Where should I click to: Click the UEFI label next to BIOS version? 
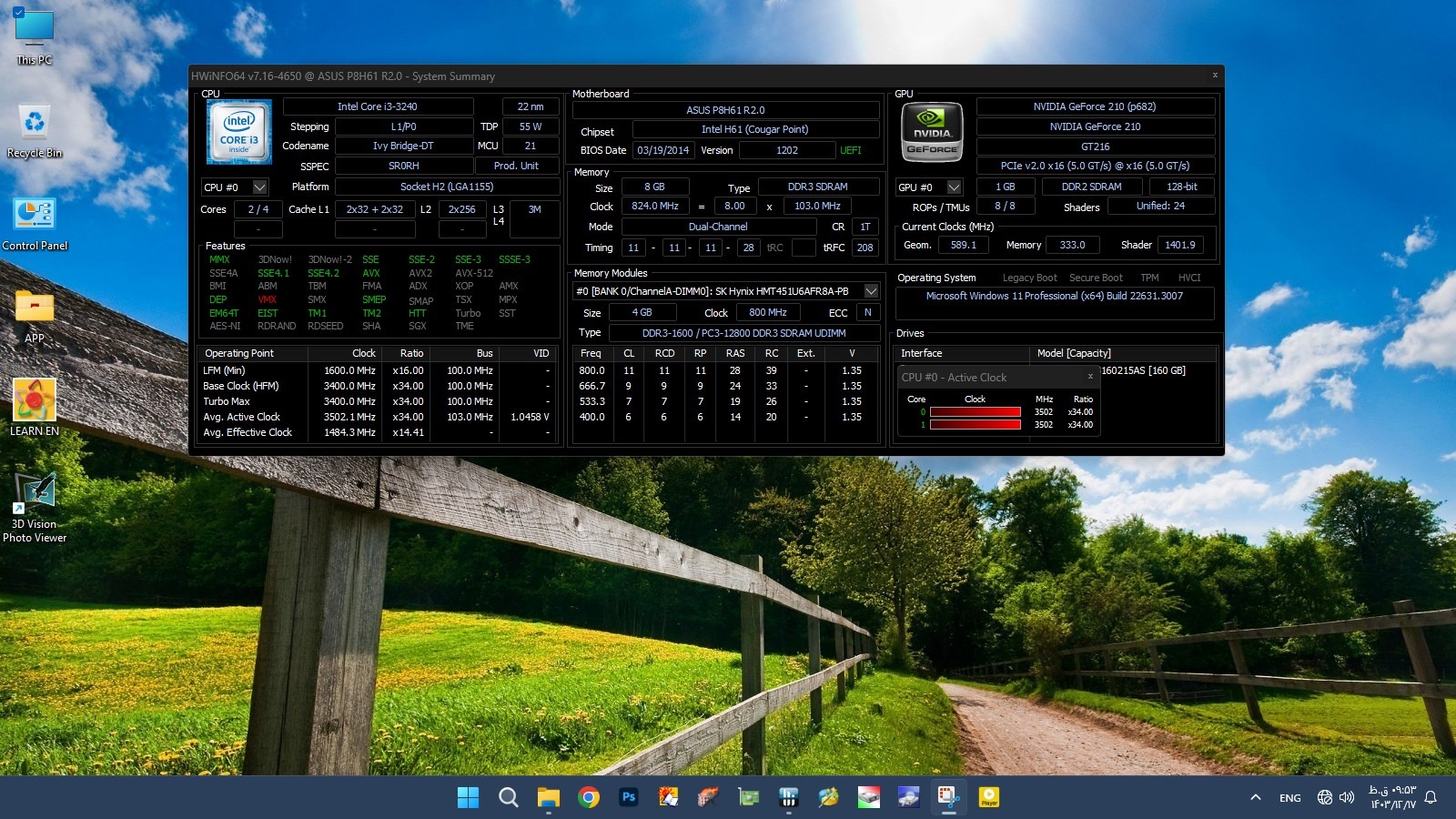tap(850, 151)
